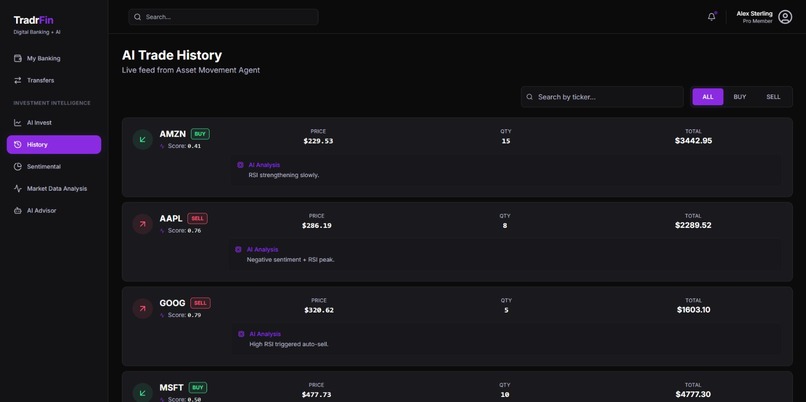Click the GOOG ticker name
806x402 pixels.
(x=172, y=303)
